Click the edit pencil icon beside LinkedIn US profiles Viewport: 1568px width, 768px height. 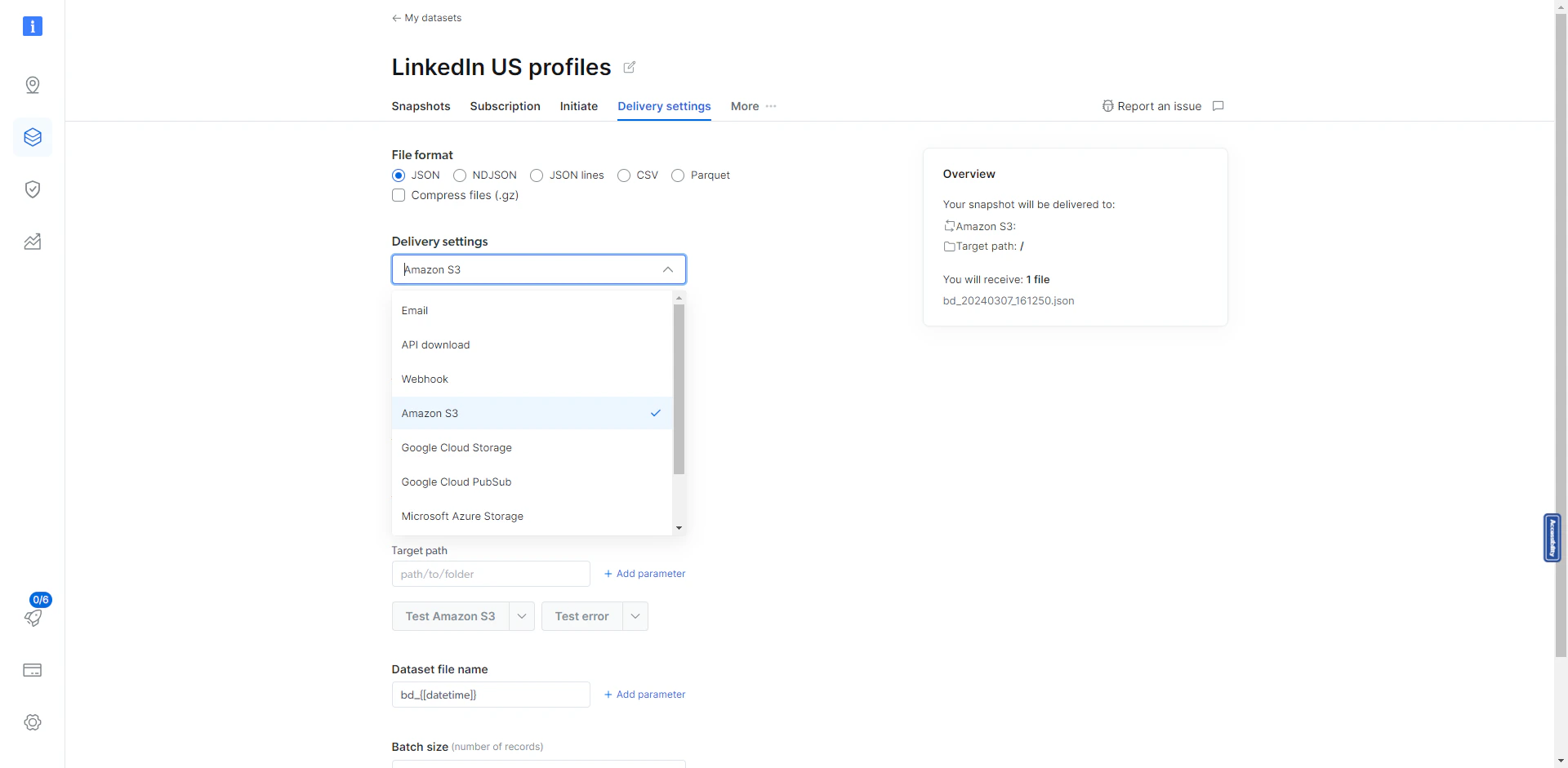(630, 67)
